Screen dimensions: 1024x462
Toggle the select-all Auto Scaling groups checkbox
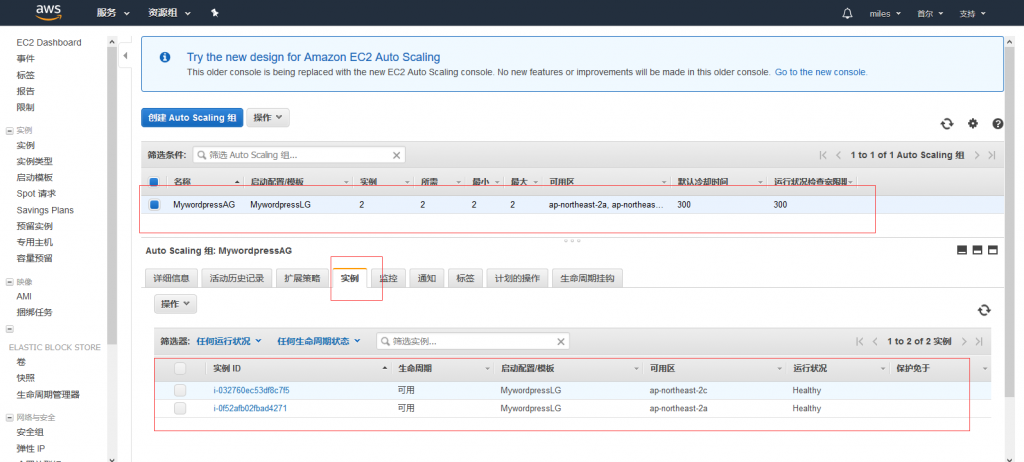pos(154,182)
